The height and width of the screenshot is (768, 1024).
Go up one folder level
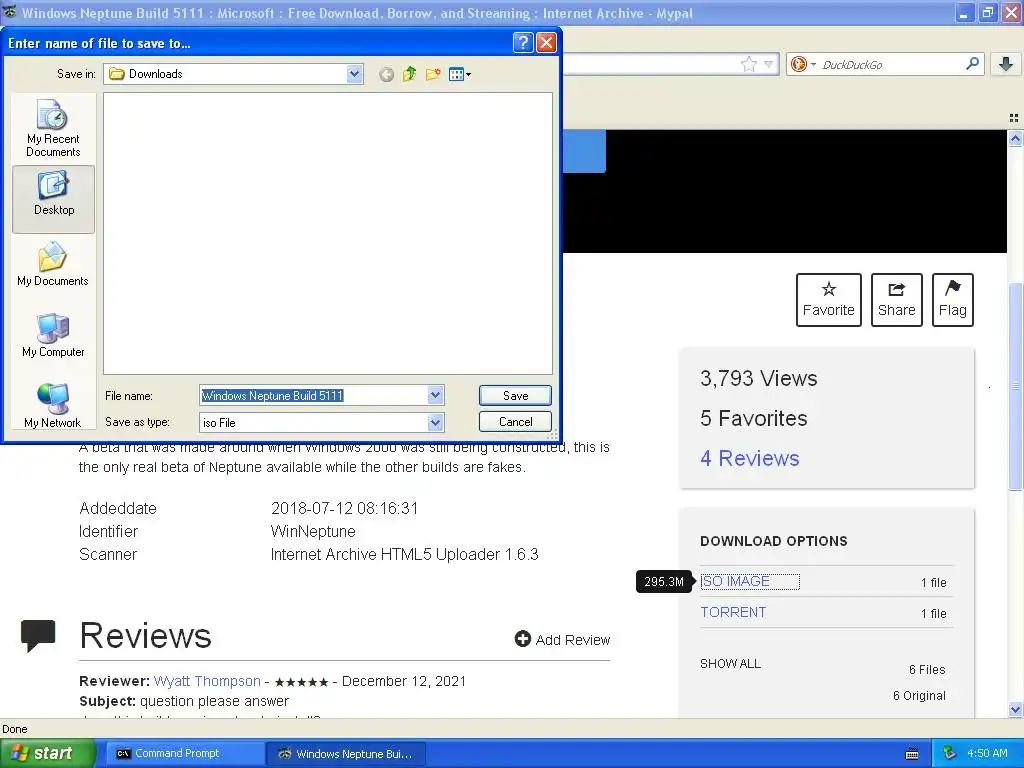(409, 74)
